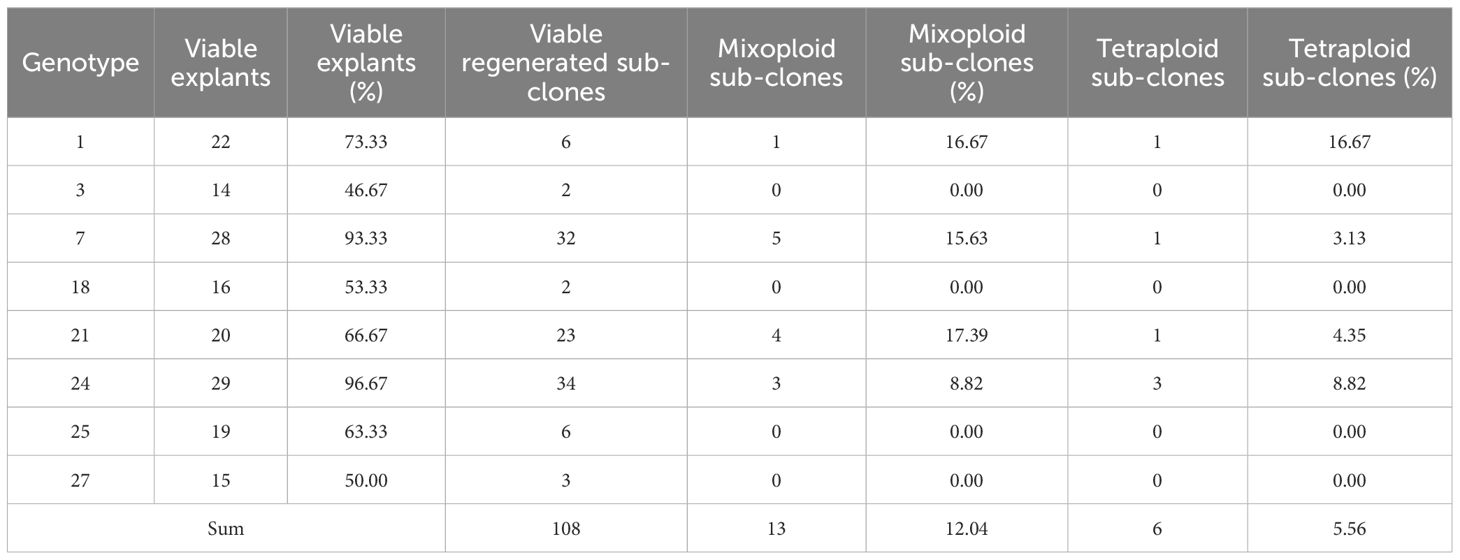
Task: Select genotype 21 row label
Action: pyautogui.click(x=80, y=336)
